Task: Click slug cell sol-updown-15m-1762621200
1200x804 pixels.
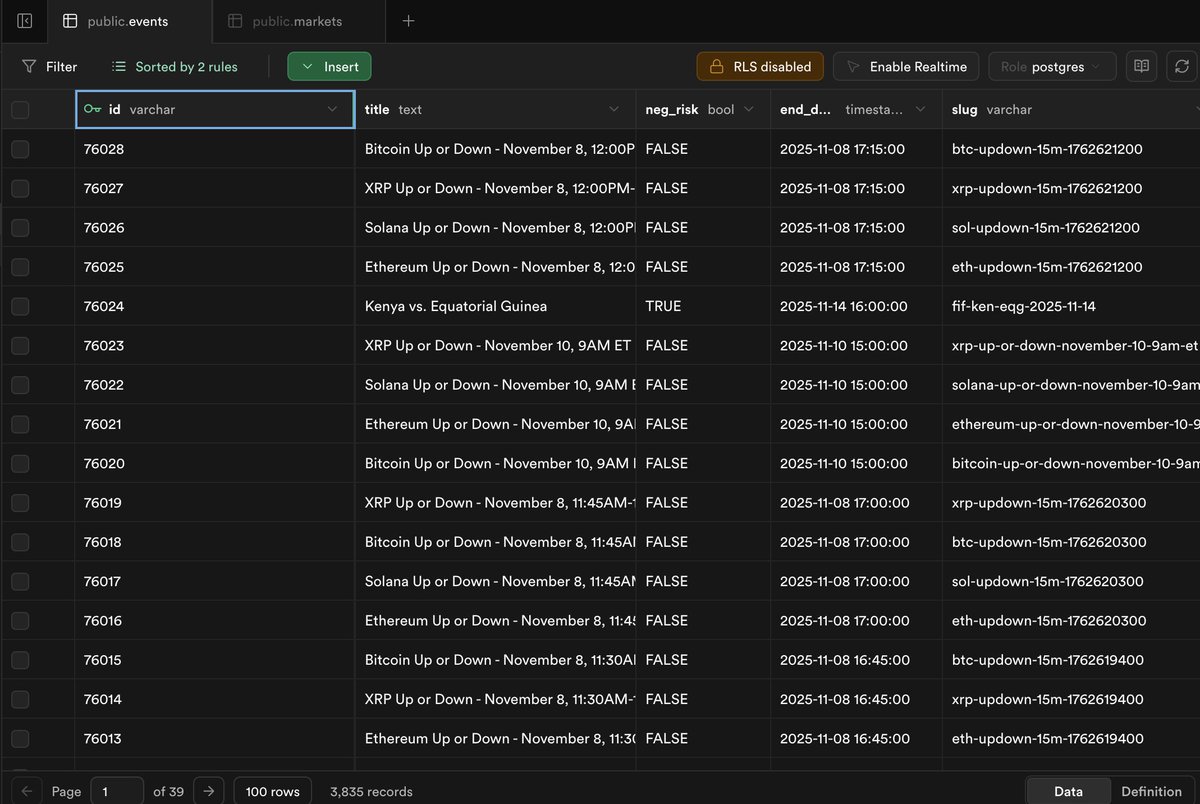Action: [1071, 227]
